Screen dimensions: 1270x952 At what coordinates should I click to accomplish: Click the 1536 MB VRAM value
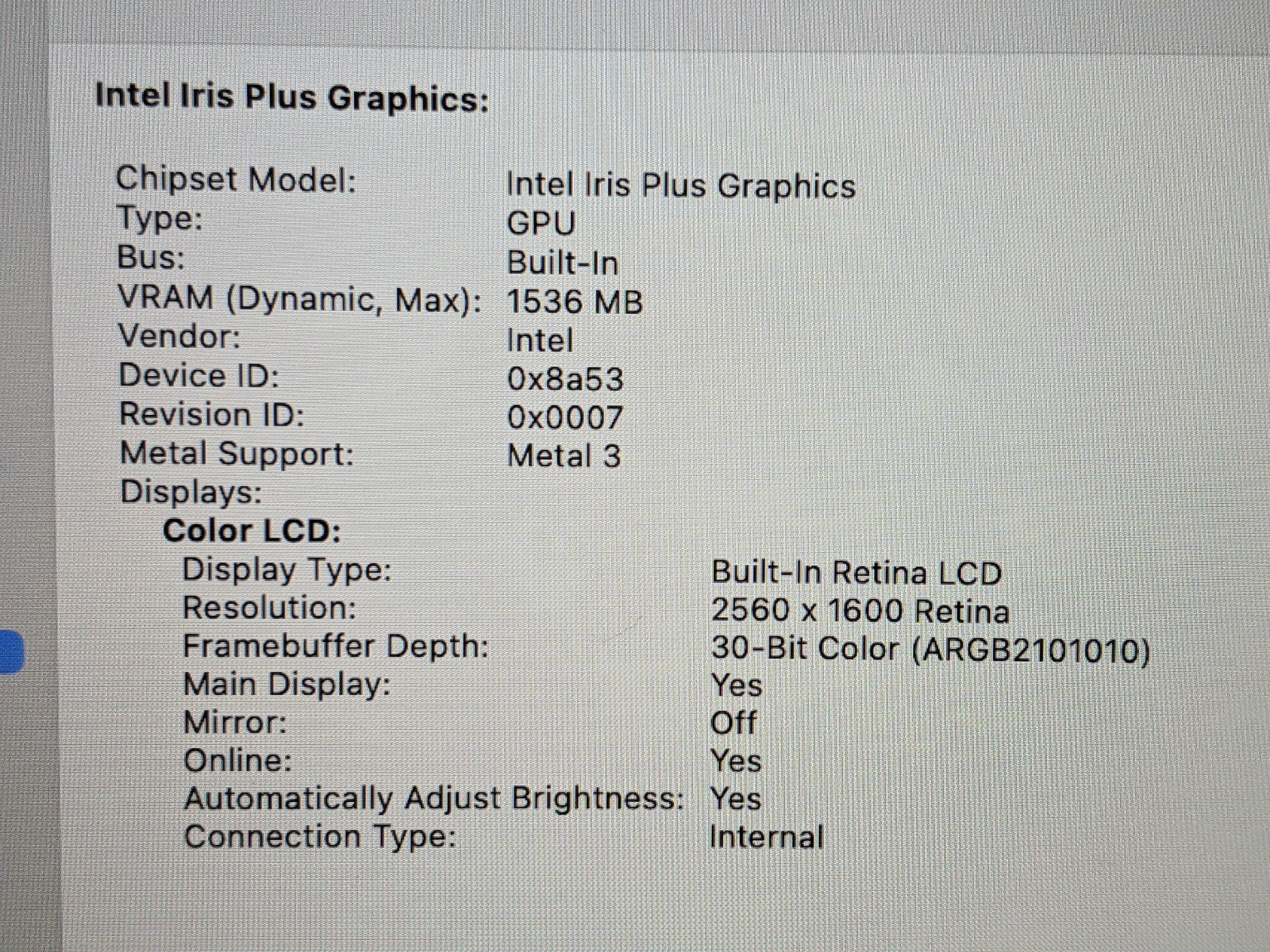[x=574, y=301]
